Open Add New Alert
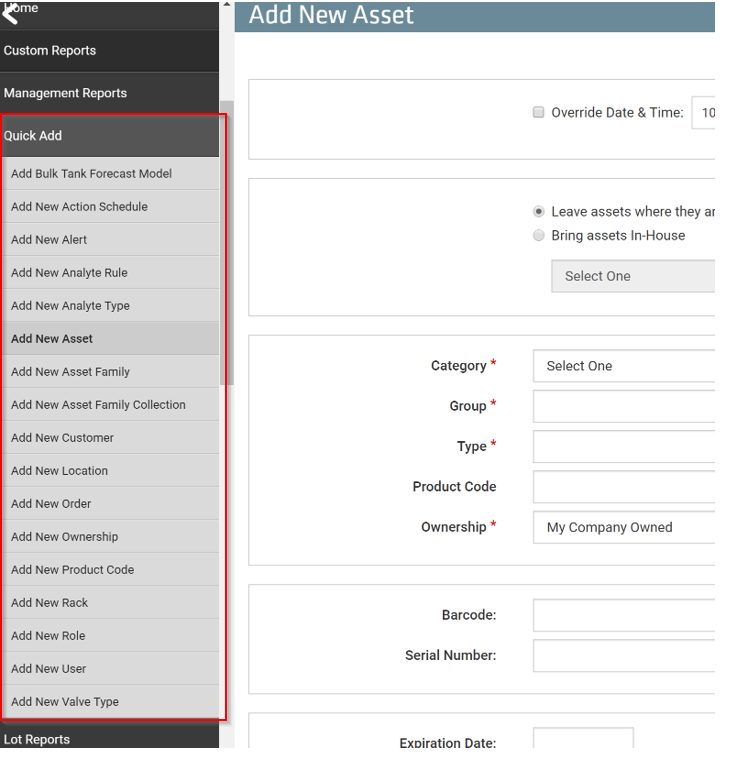749x757 pixels. click(x=111, y=239)
